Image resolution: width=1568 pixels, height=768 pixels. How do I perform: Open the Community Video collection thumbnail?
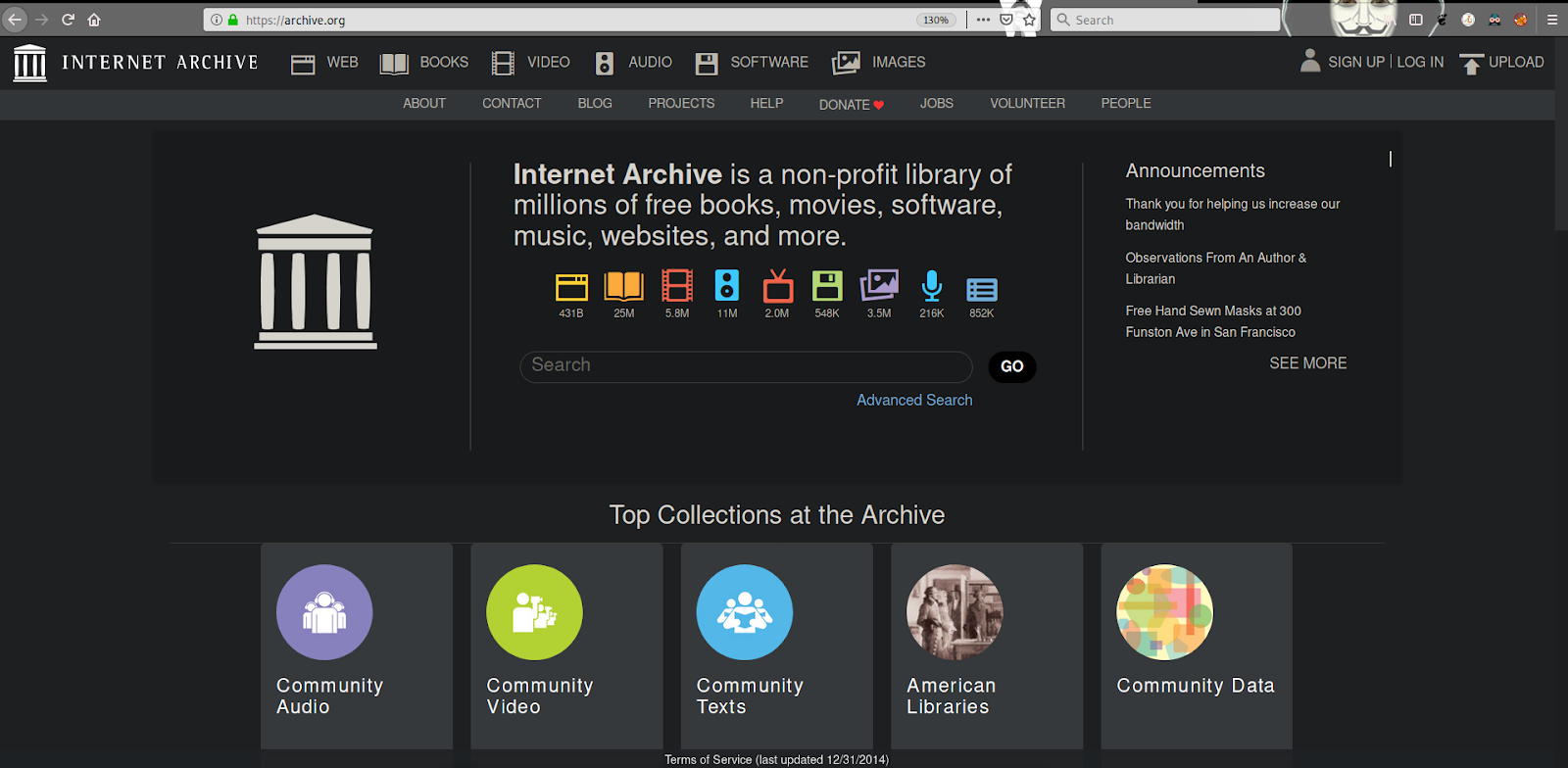coord(534,612)
